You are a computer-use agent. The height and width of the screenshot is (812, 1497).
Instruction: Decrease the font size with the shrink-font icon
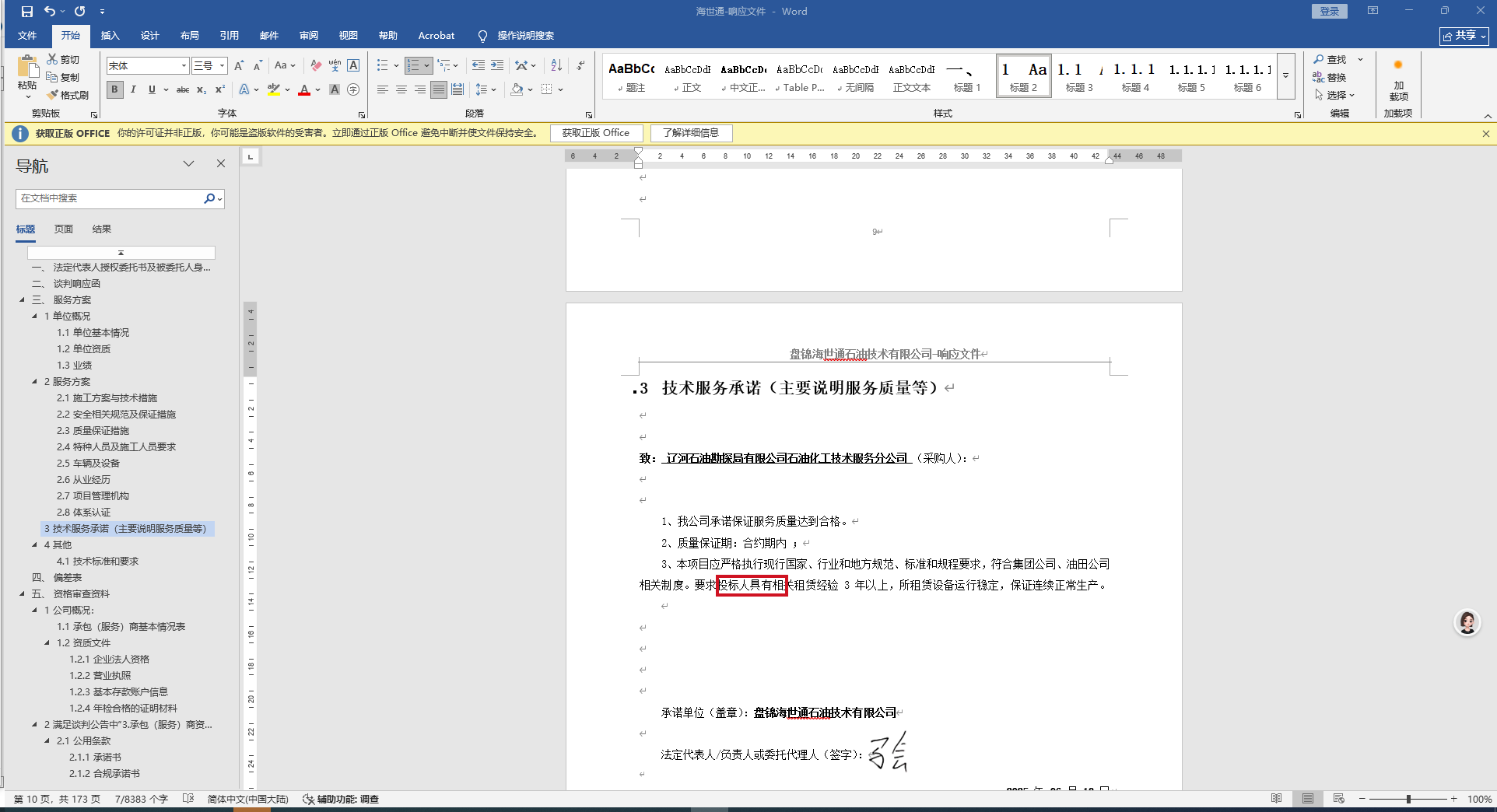coord(258,66)
